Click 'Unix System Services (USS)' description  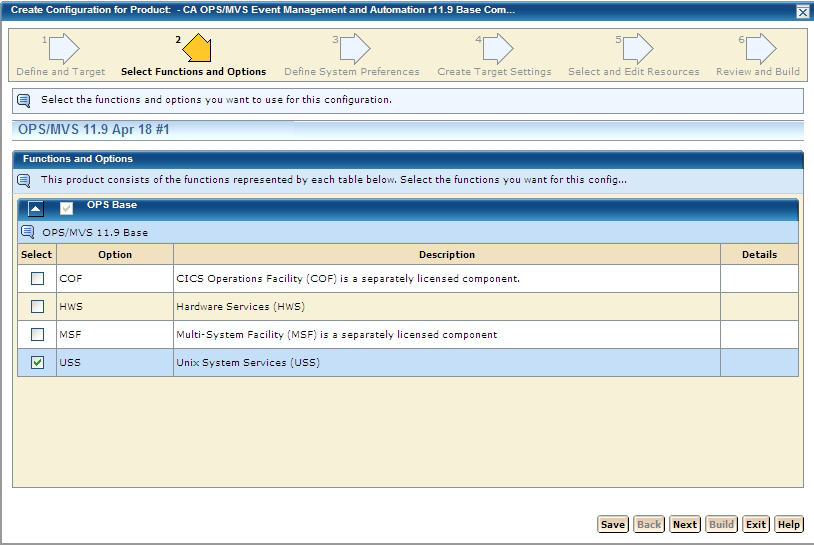(x=248, y=362)
